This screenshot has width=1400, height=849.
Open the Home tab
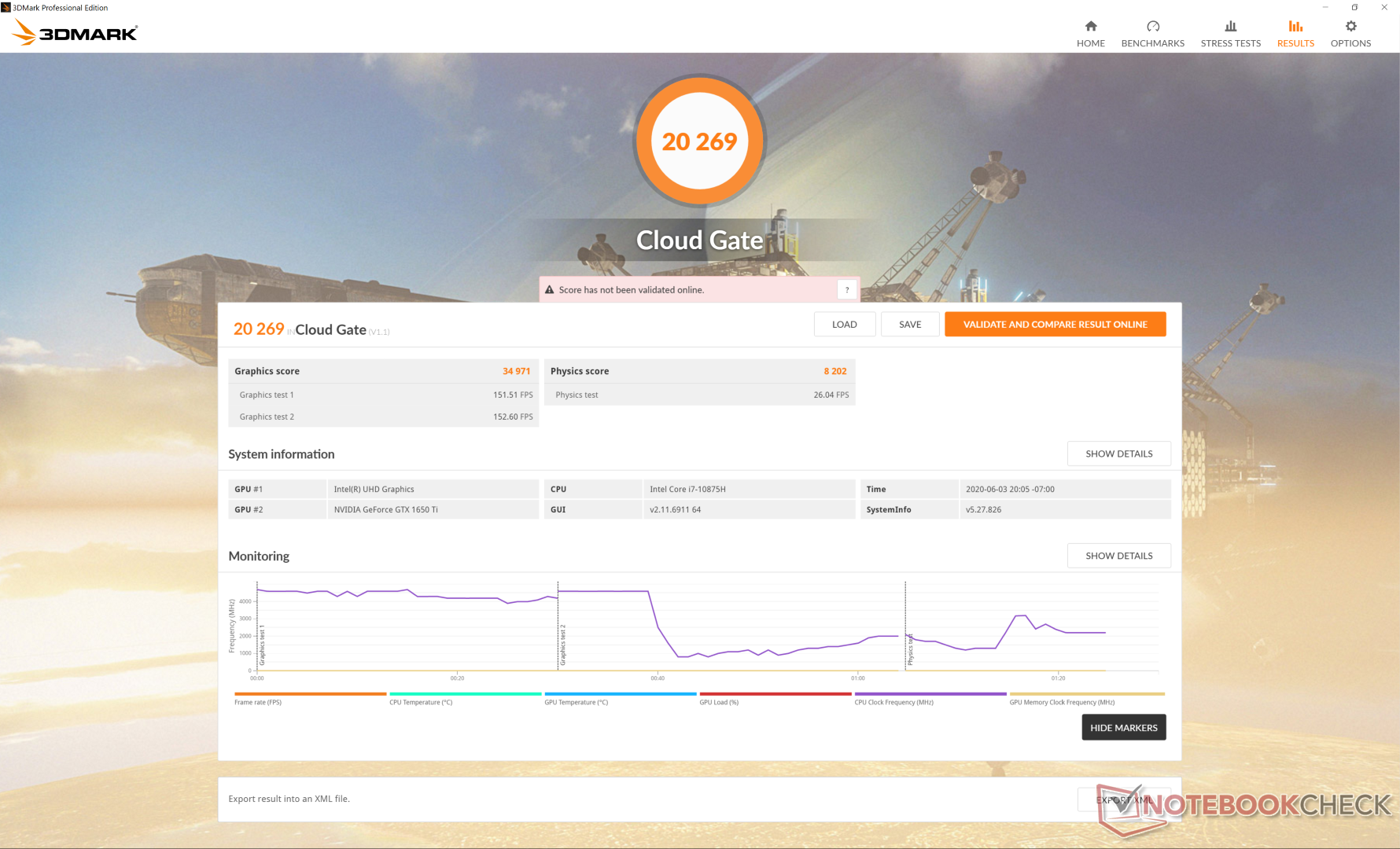(1090, 34)
